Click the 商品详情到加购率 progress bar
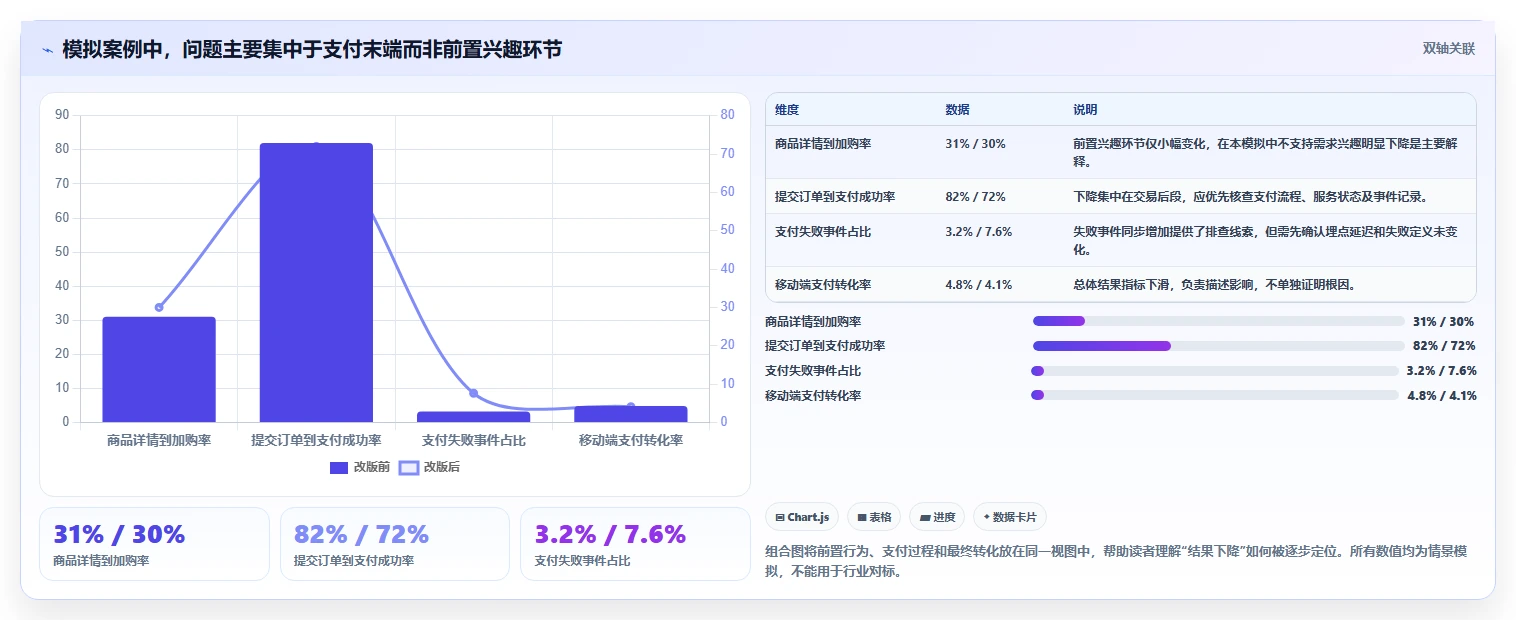The width and height of the screenshot is (1516, 620). click(x=1219, y=321)
